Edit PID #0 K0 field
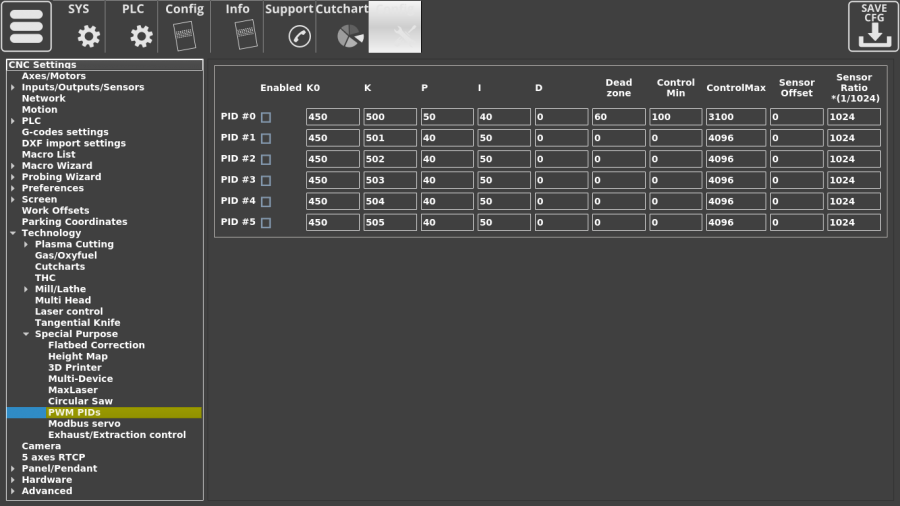Image resolution: width=900 pixels, height=506 pixels. tap(332, 117)
